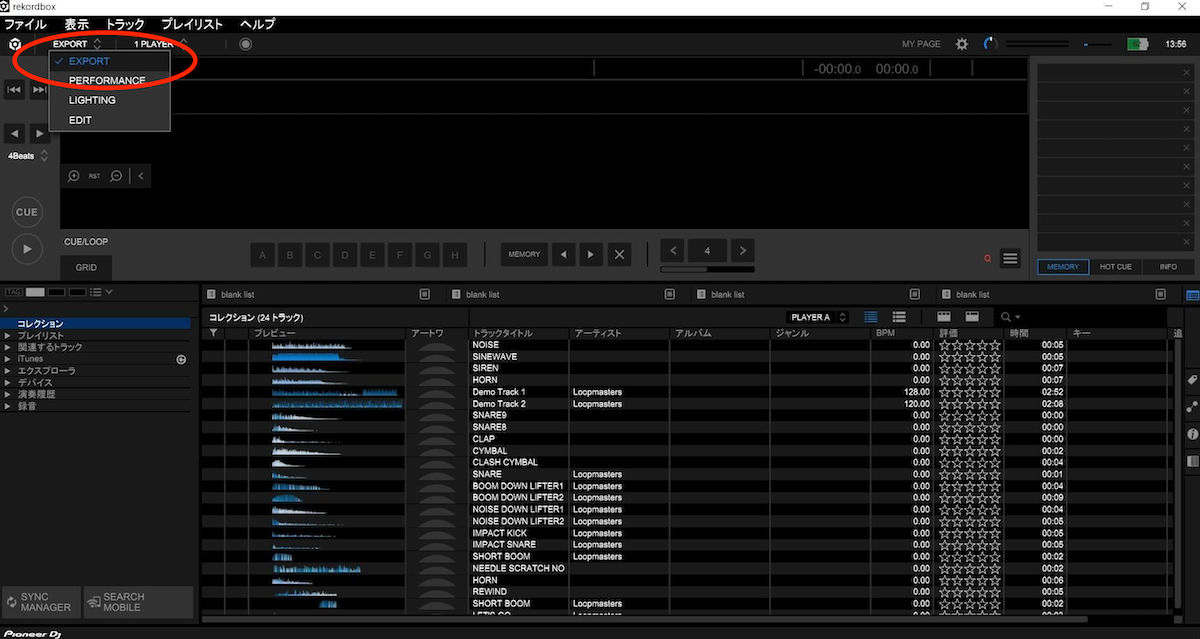Expand iTunes tree node
Screen dimensions: 1200x639
[8, 359]
